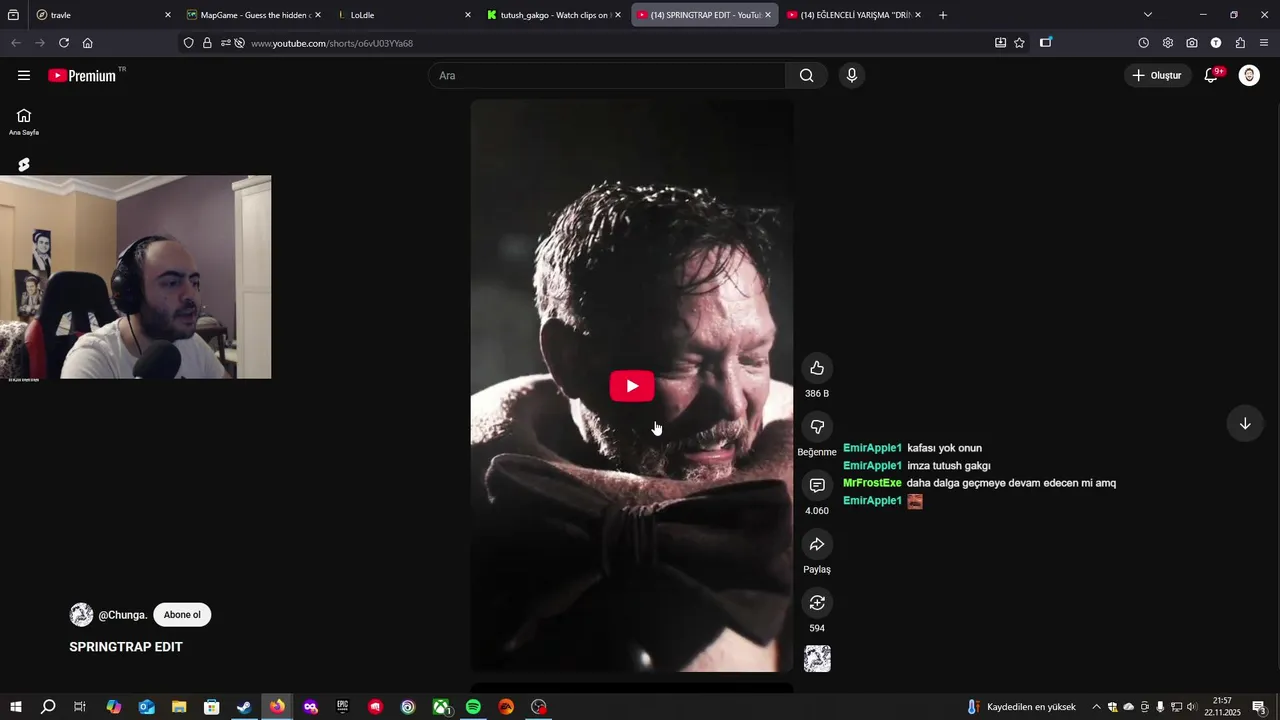Like the SPRINGTRAP EDIT short
The height and width of the screenshot is (720, 1280).
pos(817,368)
